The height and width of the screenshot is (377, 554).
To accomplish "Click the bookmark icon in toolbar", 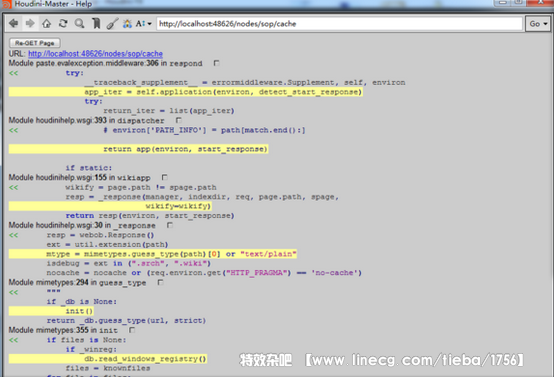I will pos(96,23).
